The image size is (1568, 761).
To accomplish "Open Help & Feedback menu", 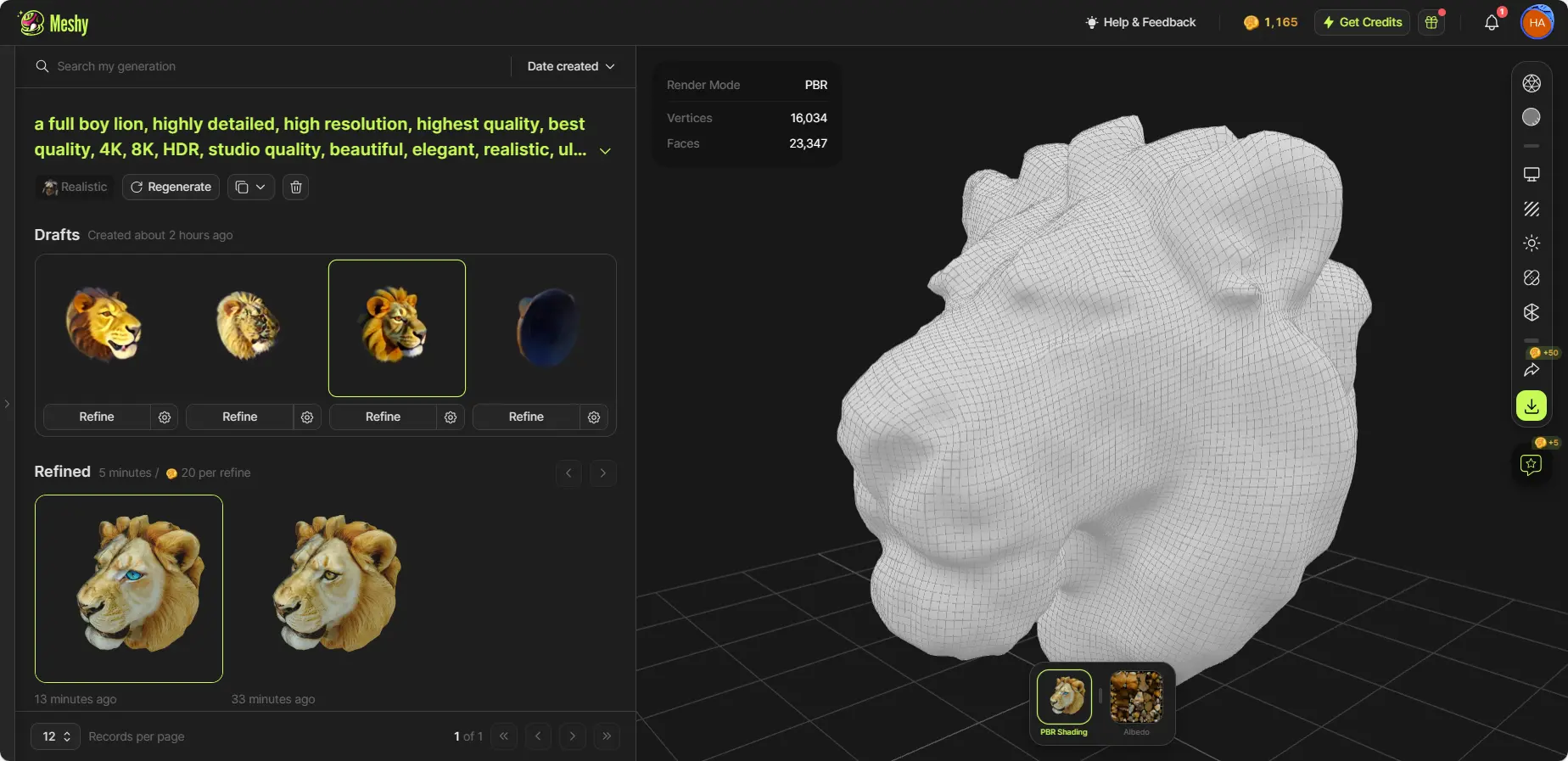I will [x=1140, y=23].
